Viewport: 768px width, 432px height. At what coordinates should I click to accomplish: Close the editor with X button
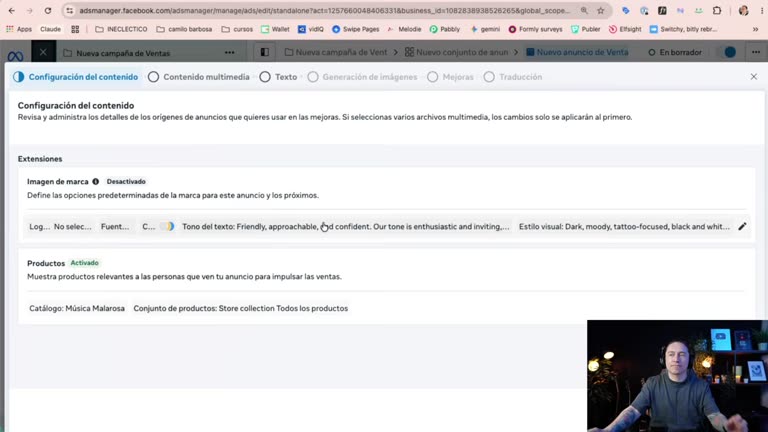point(43,52)
